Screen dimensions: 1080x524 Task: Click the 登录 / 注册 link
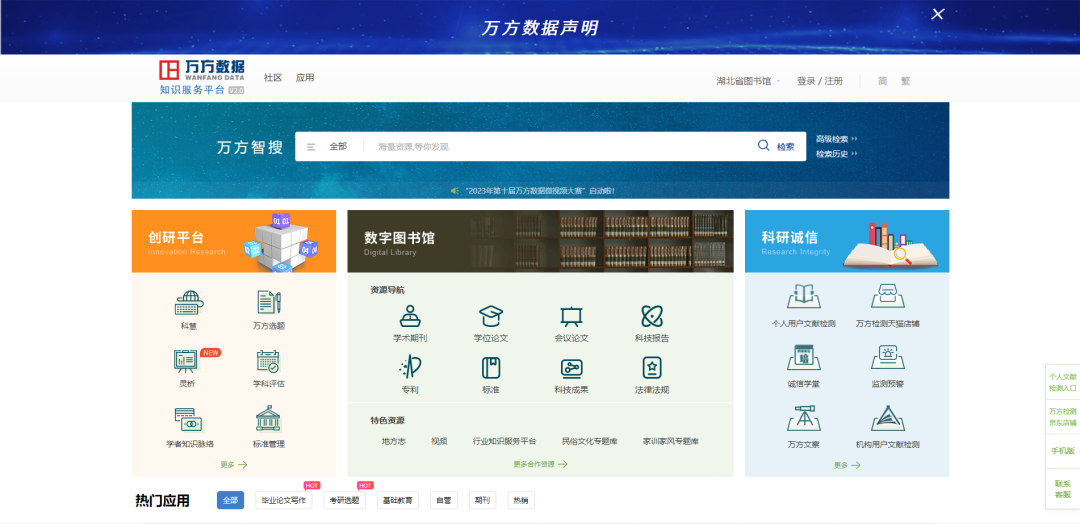[820, 81]
